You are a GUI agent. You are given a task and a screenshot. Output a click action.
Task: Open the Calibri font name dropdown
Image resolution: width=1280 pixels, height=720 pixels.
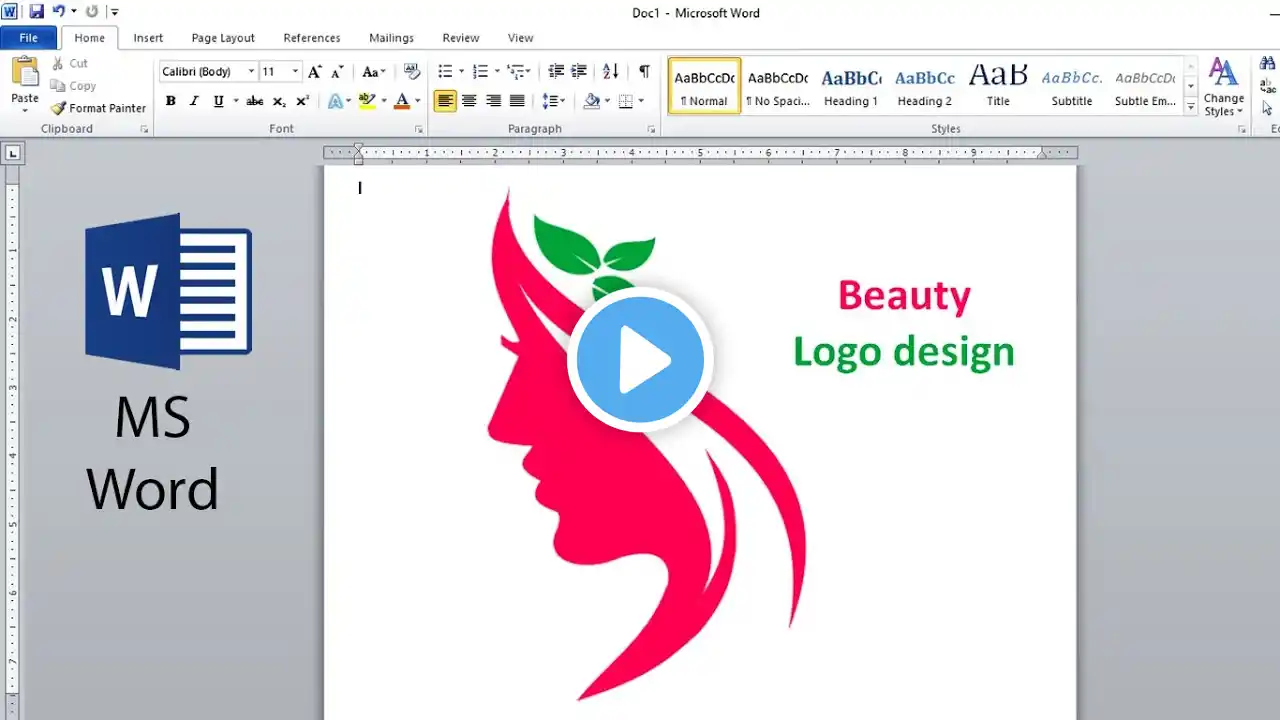tap(251, 72)
